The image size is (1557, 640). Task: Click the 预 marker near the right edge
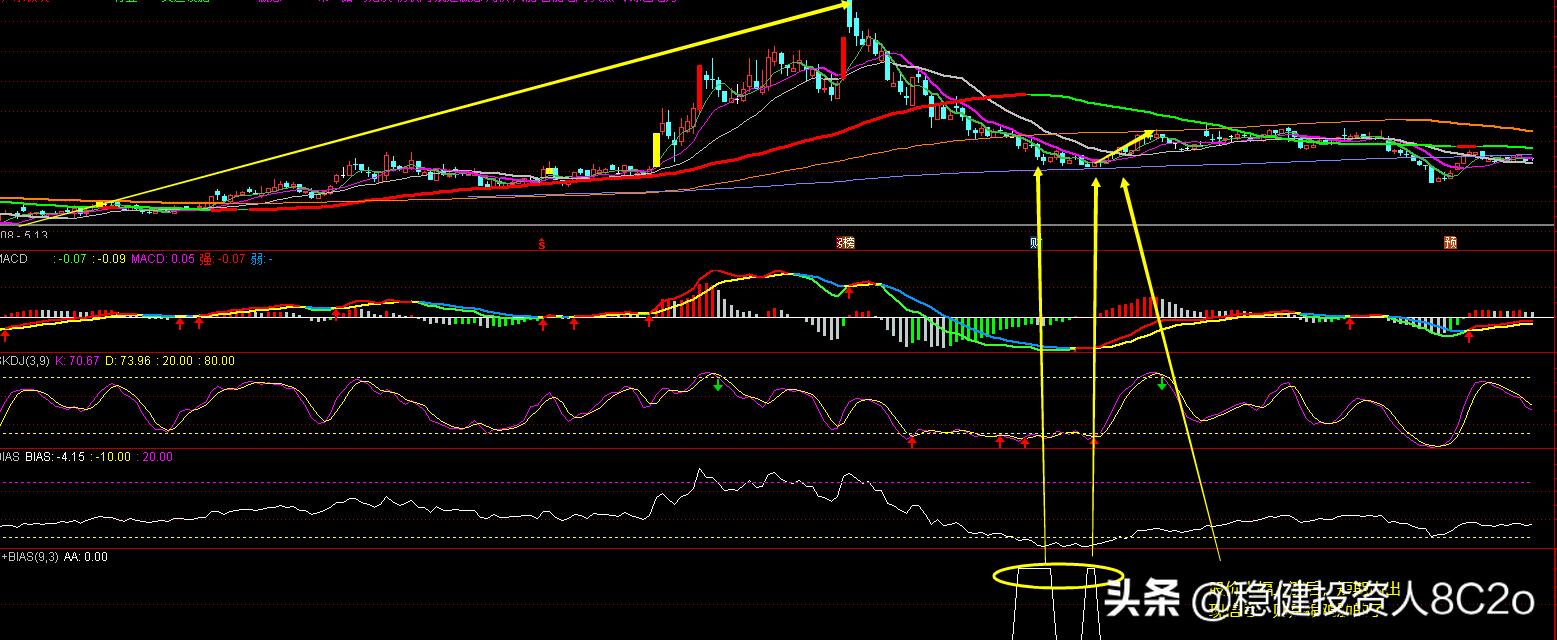coord(1449,242)
